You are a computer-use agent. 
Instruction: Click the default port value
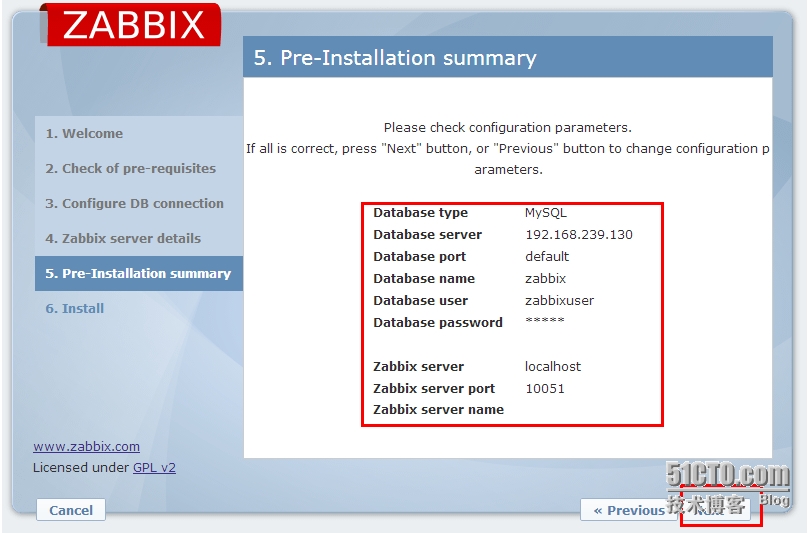pos(547,256)
